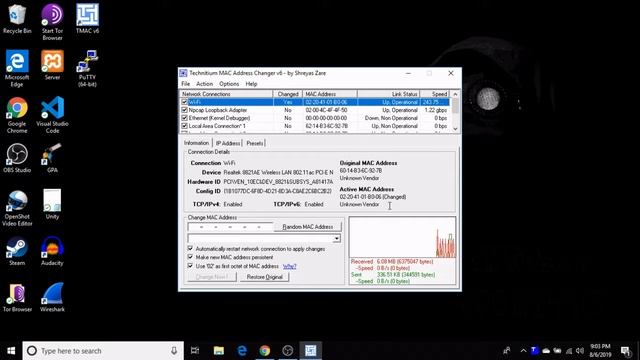640x360 pixels.
Task: Open the clock showing 9:03 PM
Action: 600,351
